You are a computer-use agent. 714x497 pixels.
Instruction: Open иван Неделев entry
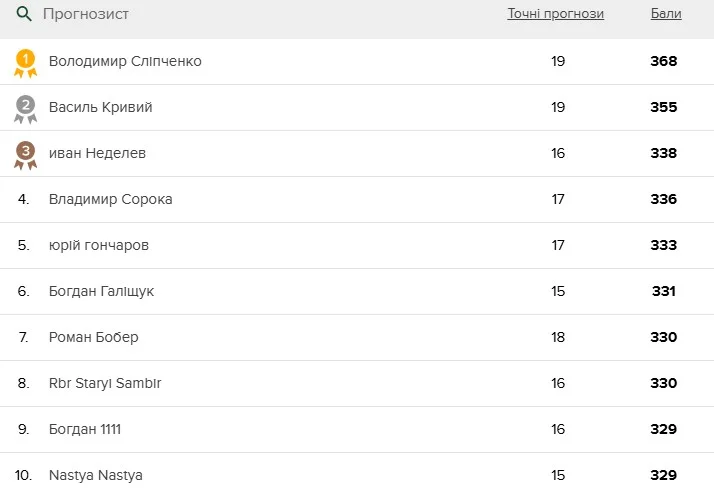click(97, 153)
